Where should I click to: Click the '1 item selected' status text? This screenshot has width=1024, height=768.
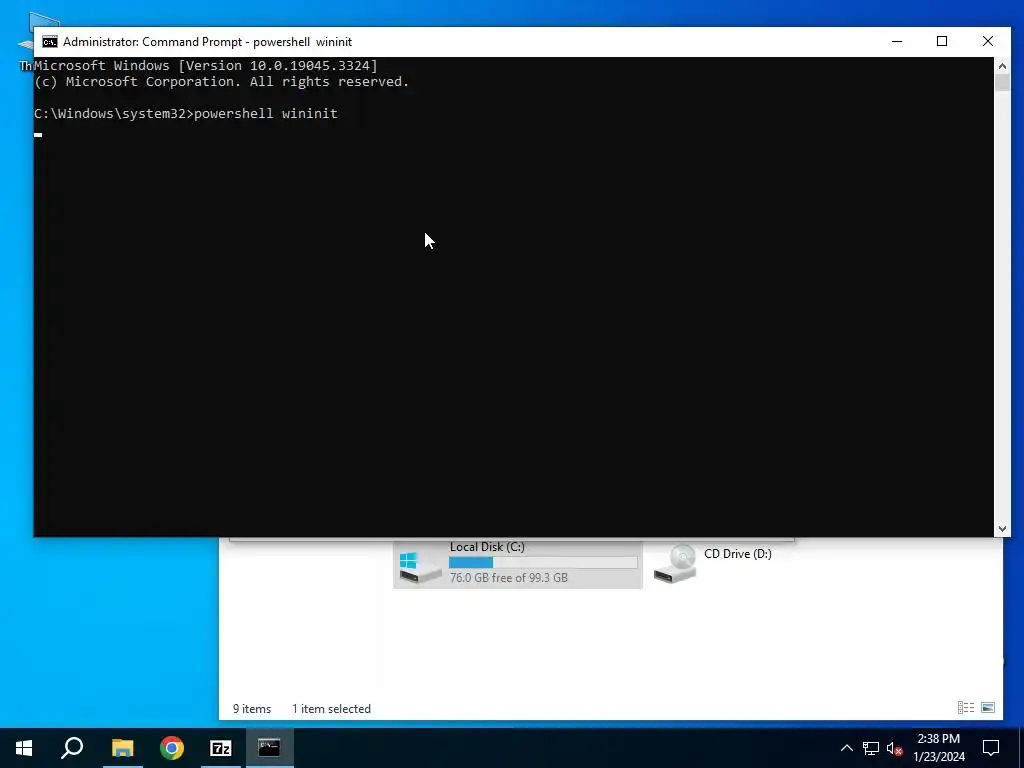coord(331,709)
